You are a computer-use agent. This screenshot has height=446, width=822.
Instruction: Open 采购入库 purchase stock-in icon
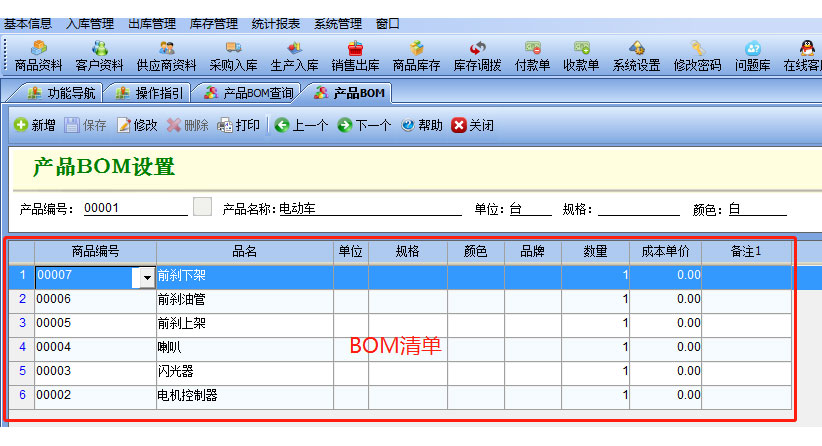tap(233, 56)
